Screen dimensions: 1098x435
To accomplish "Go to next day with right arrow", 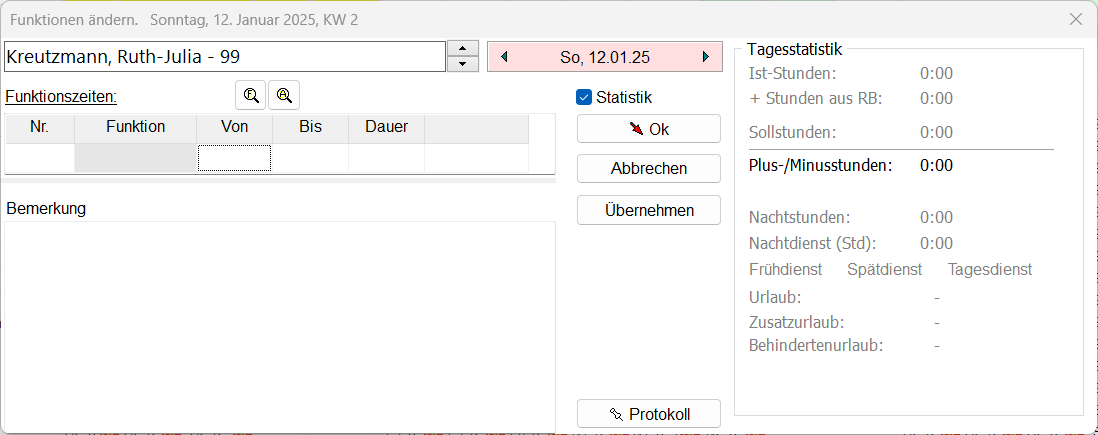I will [x=706, y=57].
